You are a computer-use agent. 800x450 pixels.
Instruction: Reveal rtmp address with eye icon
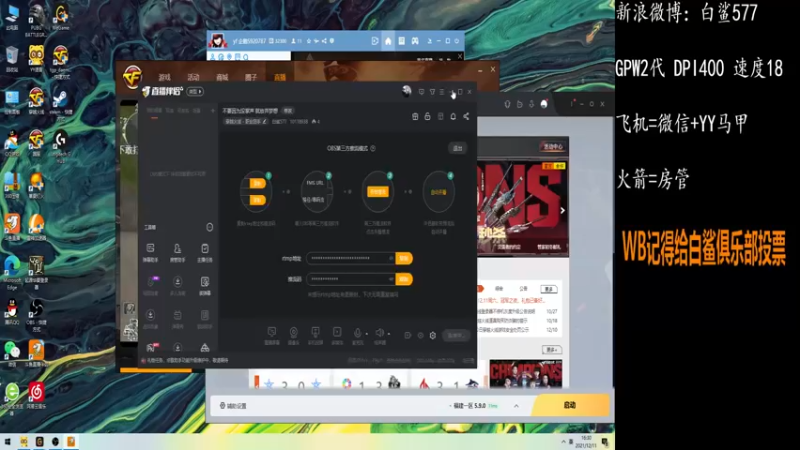pyautogui.click(x=391, y=258)
